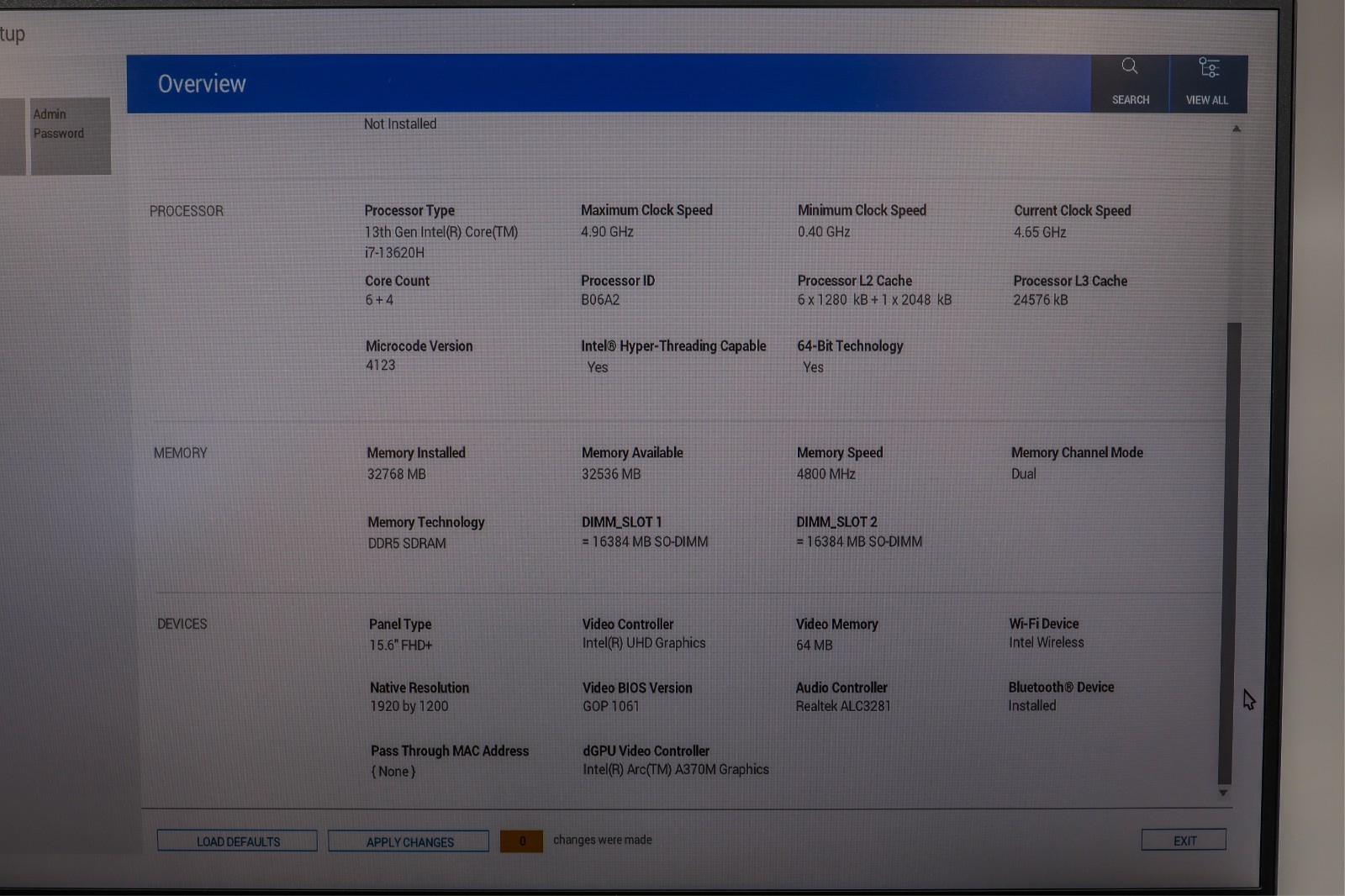The image size is (1345, 896).
Task: Click the Video BIOS Version label
Action: coord(637,688)
